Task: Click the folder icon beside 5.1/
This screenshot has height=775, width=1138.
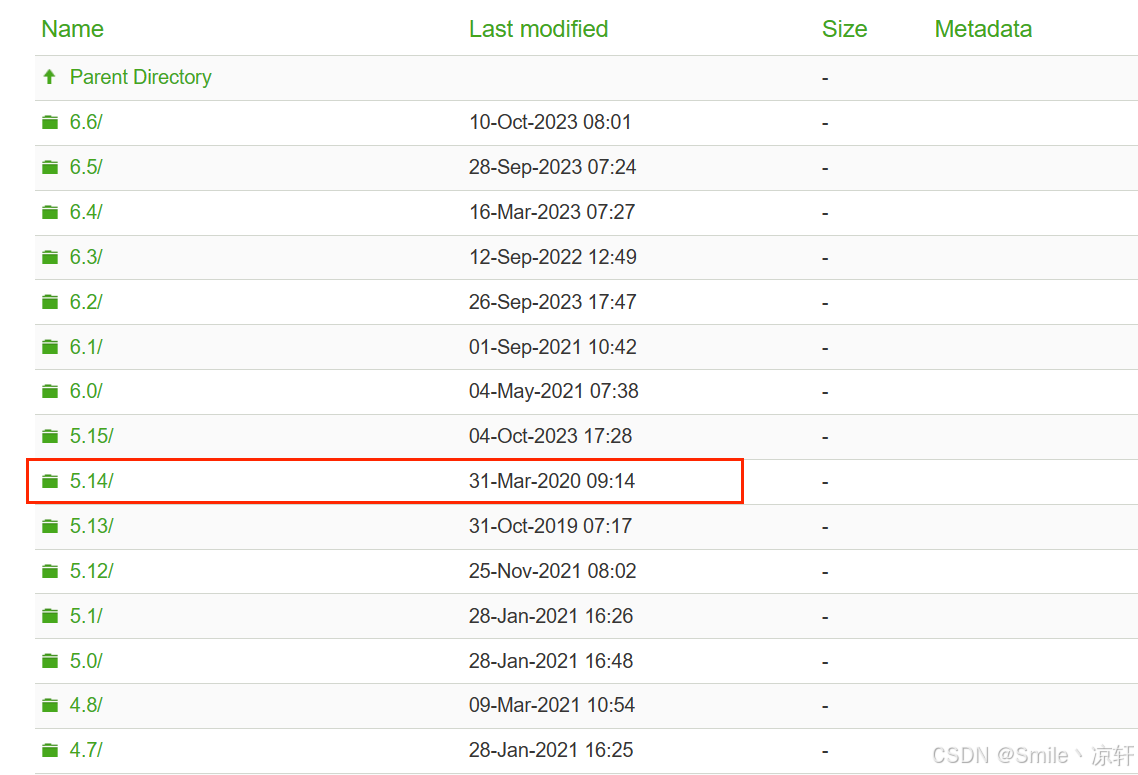Action: 50,616
